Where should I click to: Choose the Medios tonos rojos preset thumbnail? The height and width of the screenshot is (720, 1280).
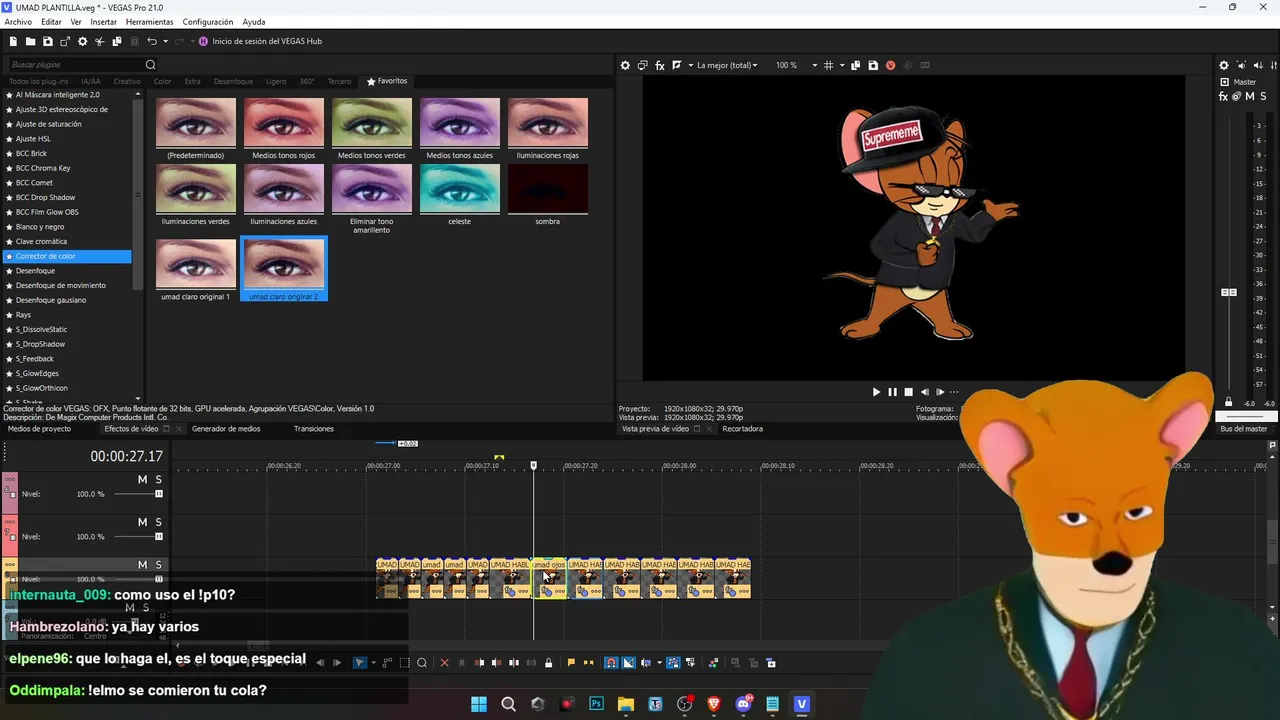click(x=284, y=123)
